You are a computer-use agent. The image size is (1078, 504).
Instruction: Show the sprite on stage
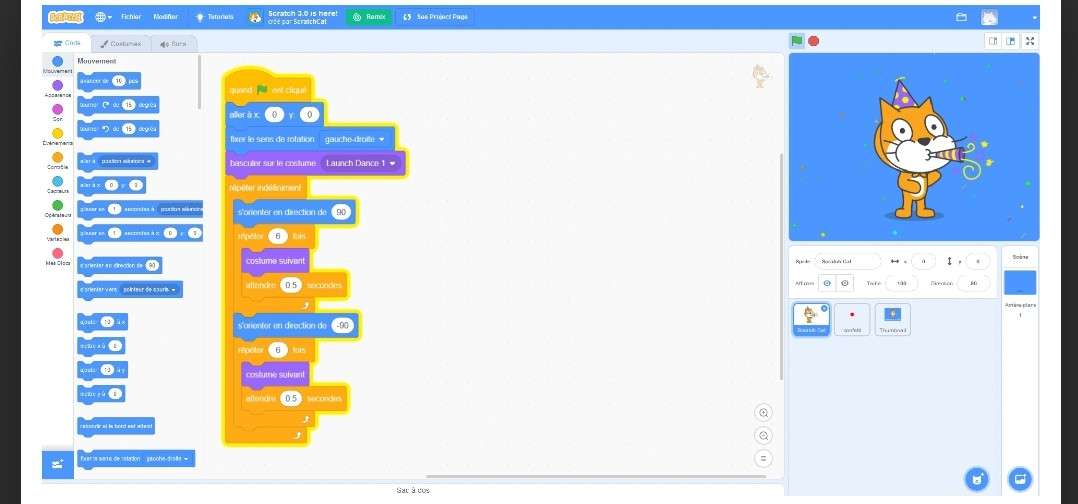pyautogui.click(x=827, y=283)
